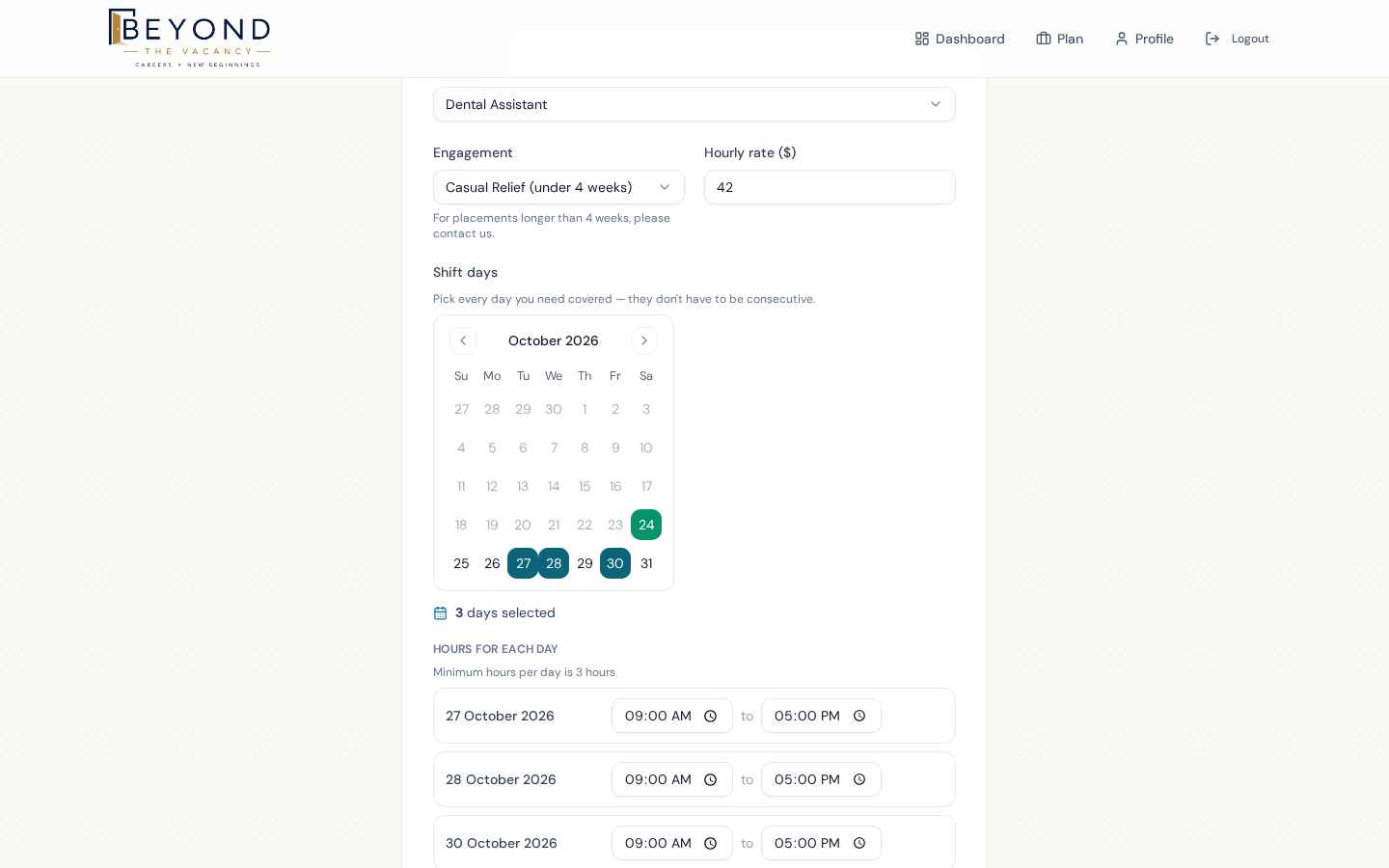Click the 27 October 2026 row label
Screen dimensions: 1389x868
pos(500,716)
